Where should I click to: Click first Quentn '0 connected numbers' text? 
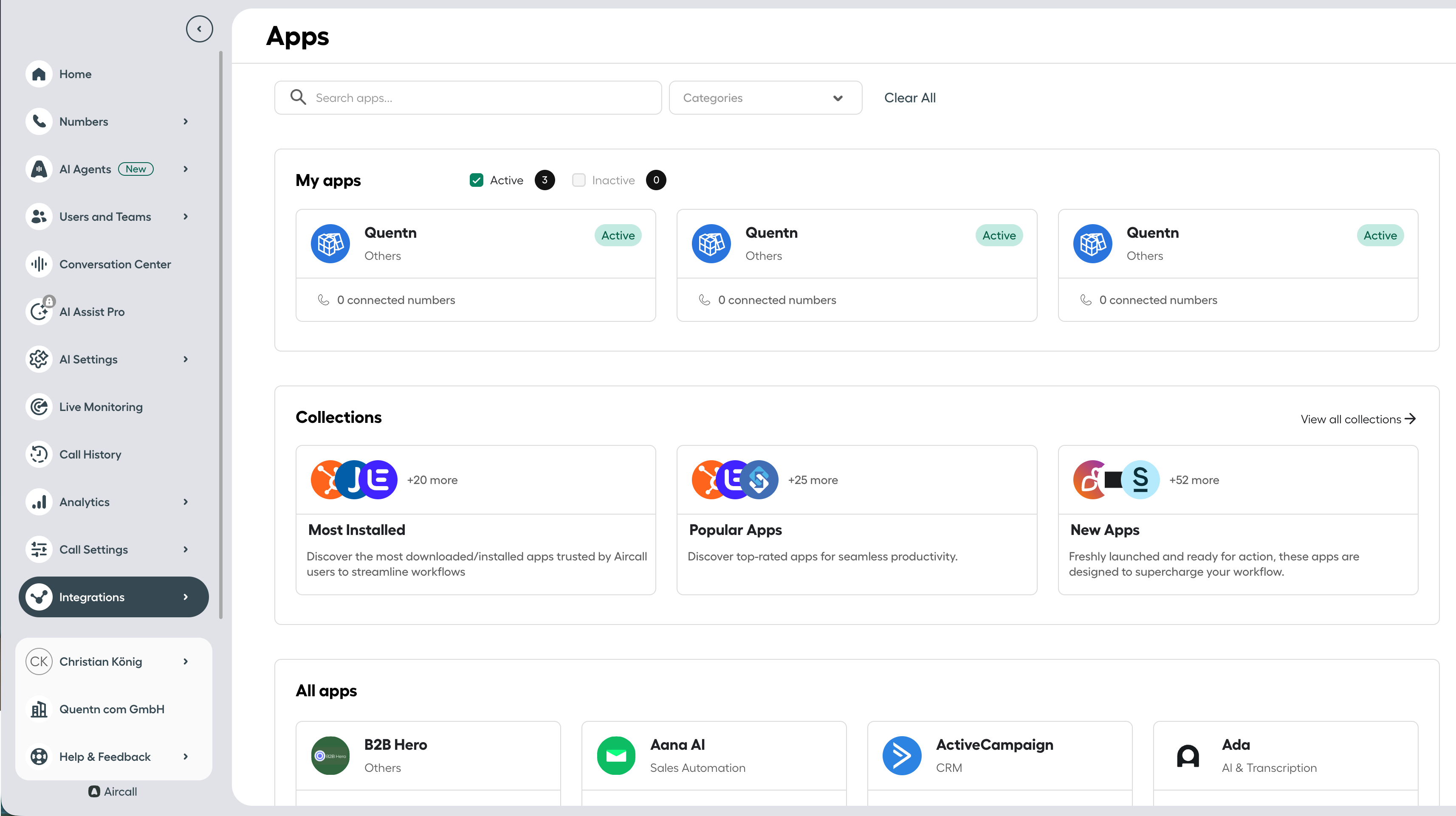(x=396, y=300)
